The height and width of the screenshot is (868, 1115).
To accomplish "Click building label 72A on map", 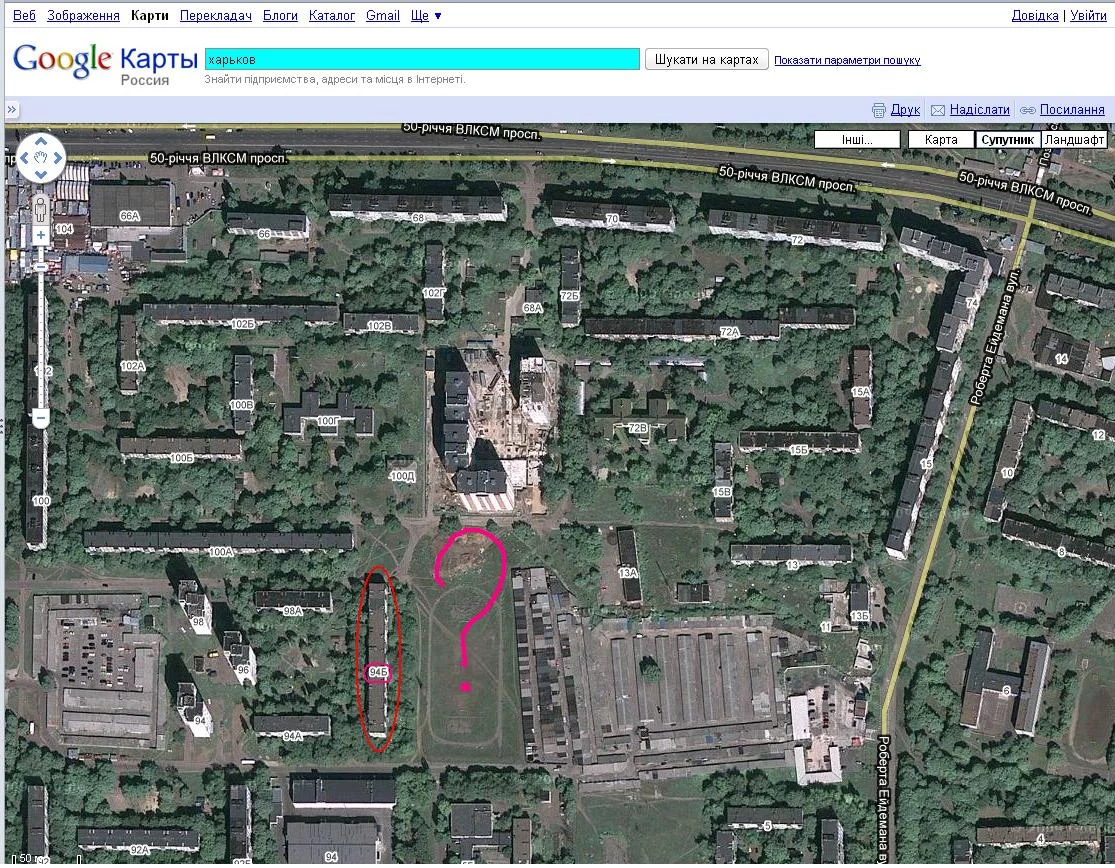I will tap(730, 332).
